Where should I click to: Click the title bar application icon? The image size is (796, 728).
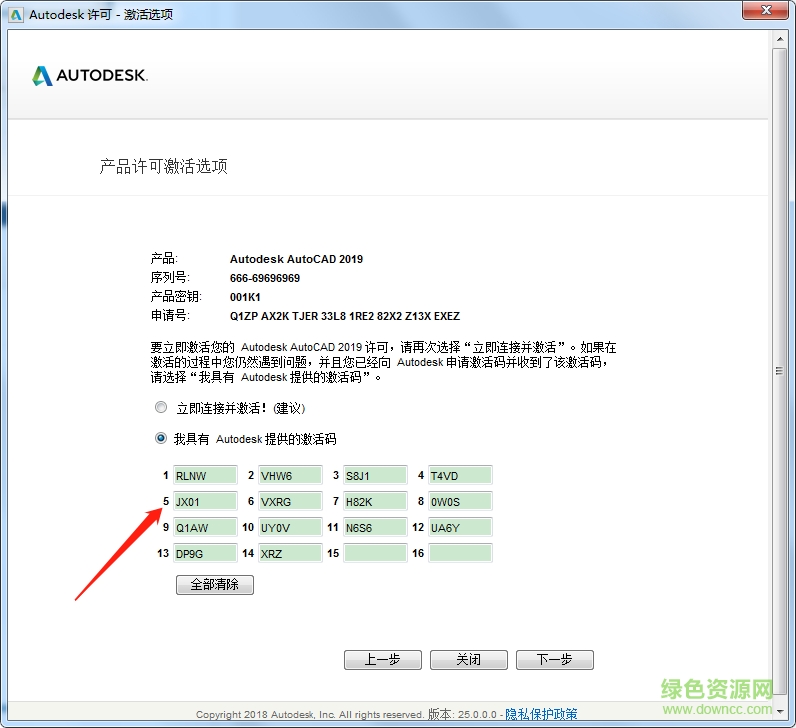[x=15, y=15]
